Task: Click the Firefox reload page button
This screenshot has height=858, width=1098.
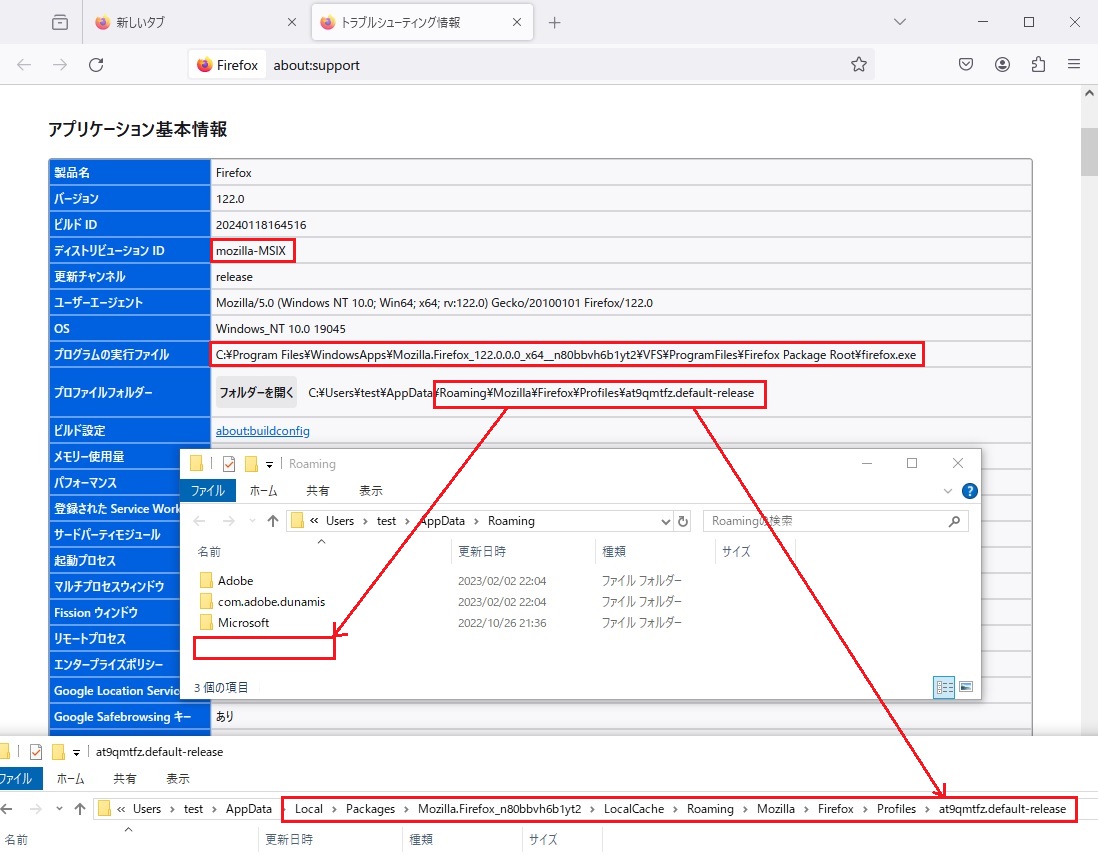Action: [x=96, y=65]
